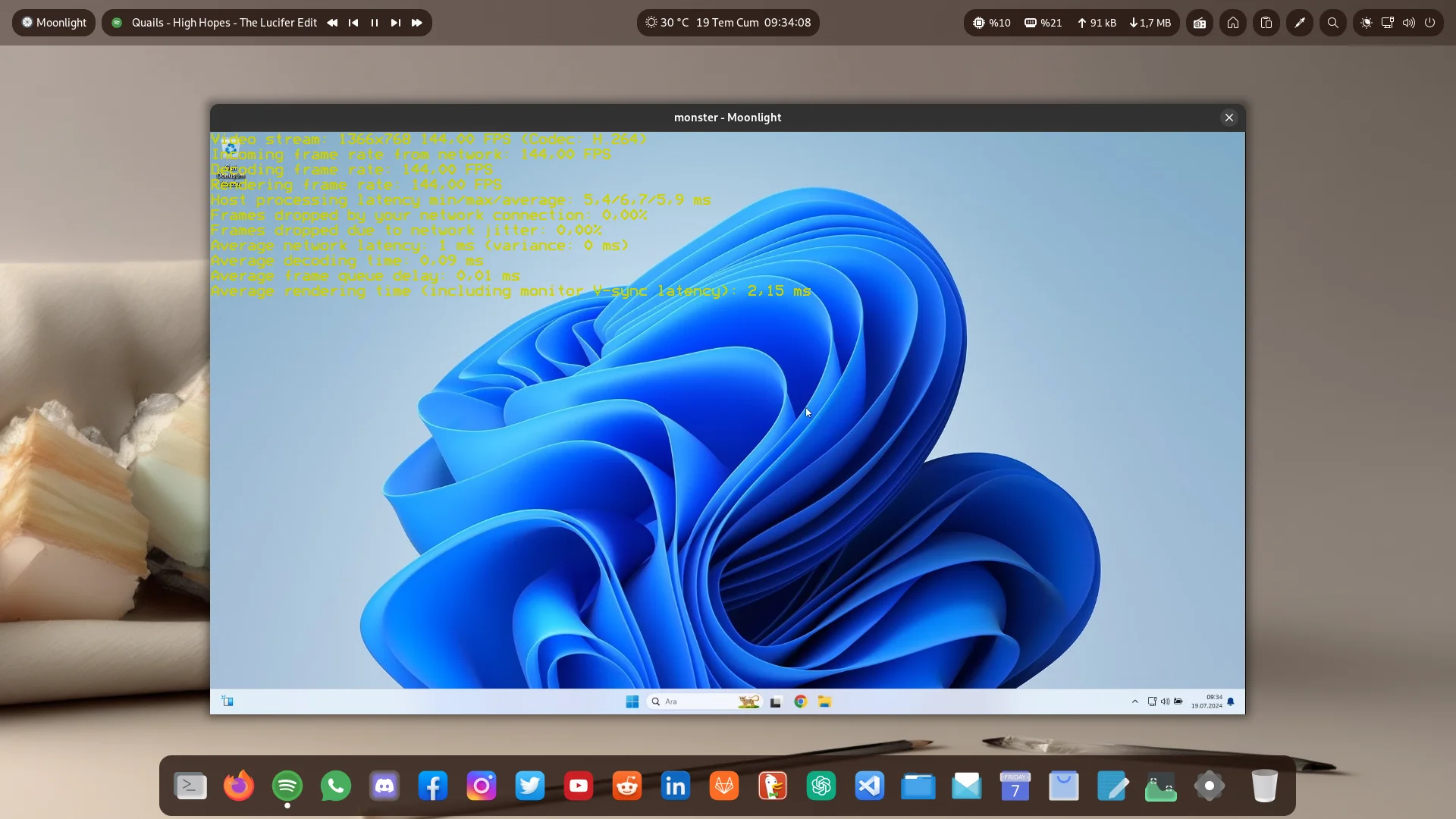This screenshot has width=1456, height=819.
Task: Click the Spotify track title in top bar
Action: coord(224,23)
